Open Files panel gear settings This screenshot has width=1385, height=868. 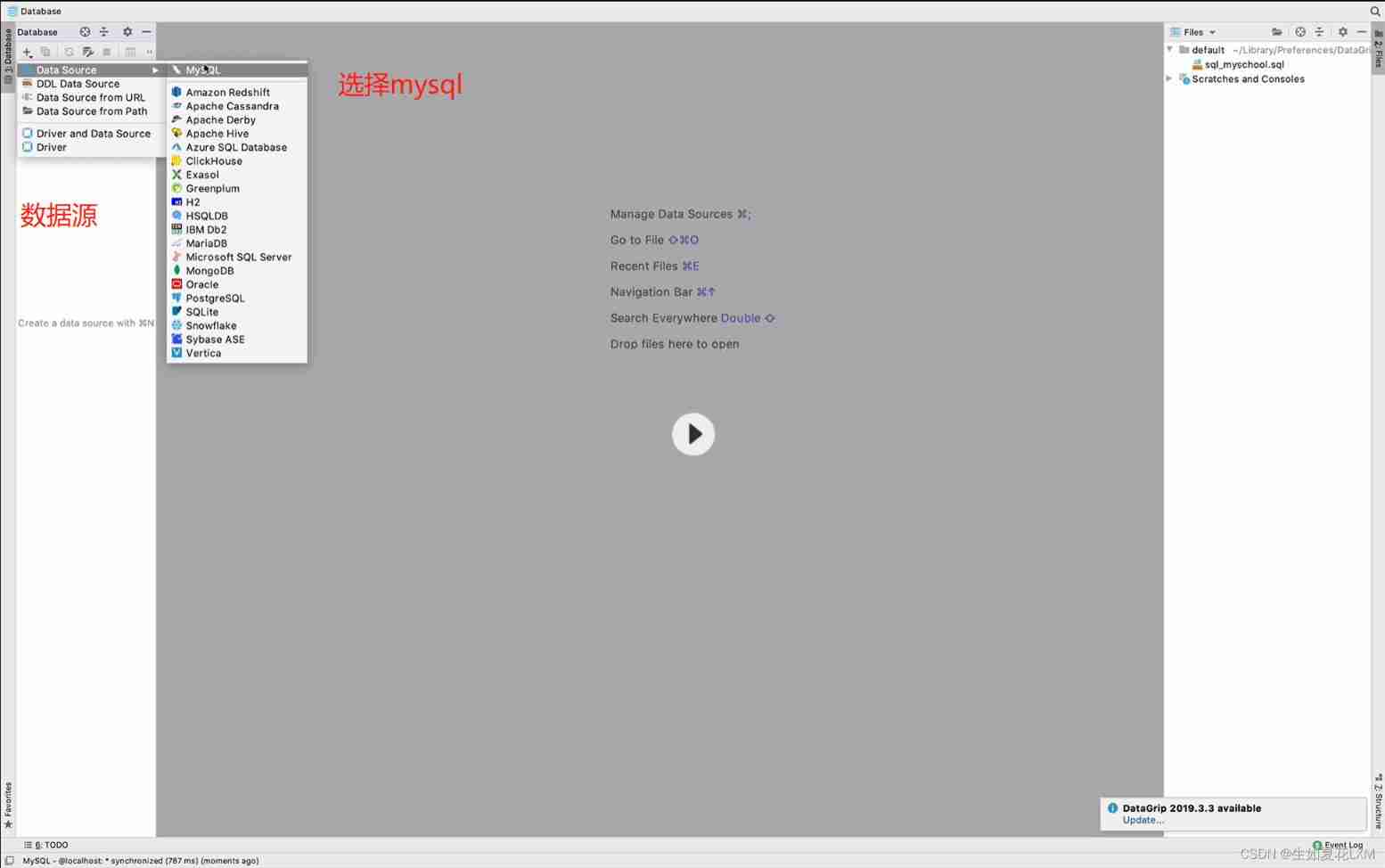click(x=1343, y=31)
